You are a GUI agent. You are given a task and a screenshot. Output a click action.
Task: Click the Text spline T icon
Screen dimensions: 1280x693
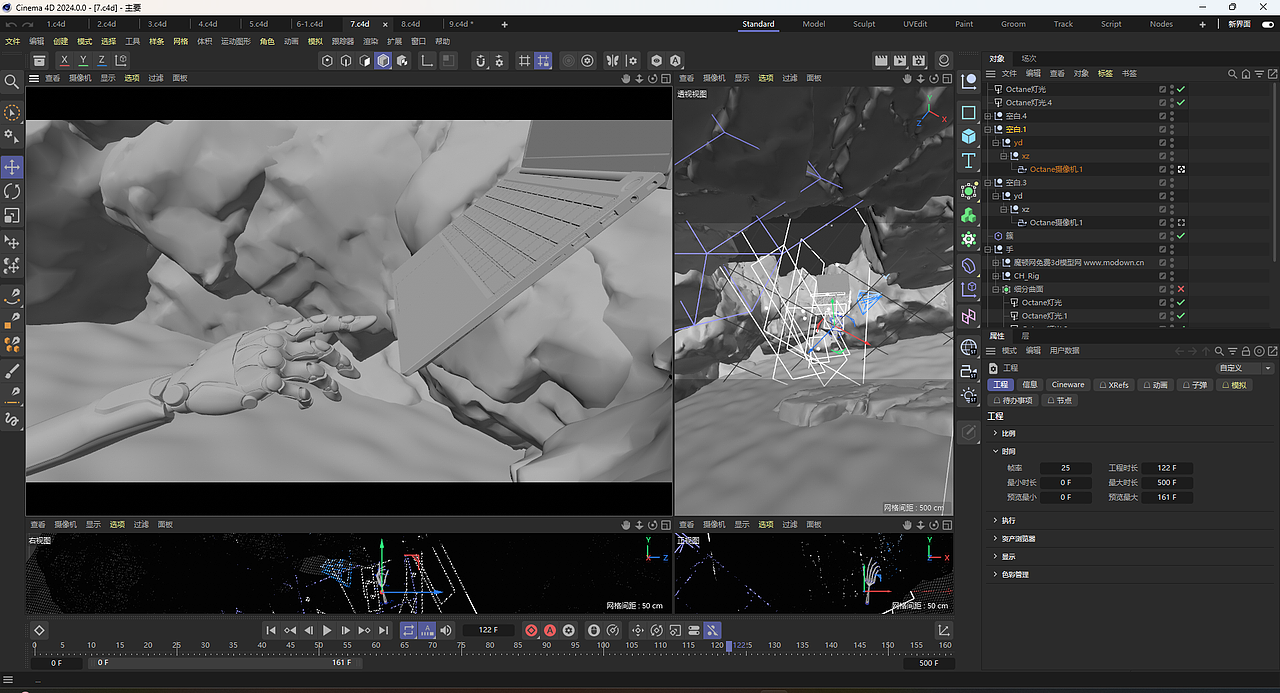pyautogui.click(x=968, y=161)
